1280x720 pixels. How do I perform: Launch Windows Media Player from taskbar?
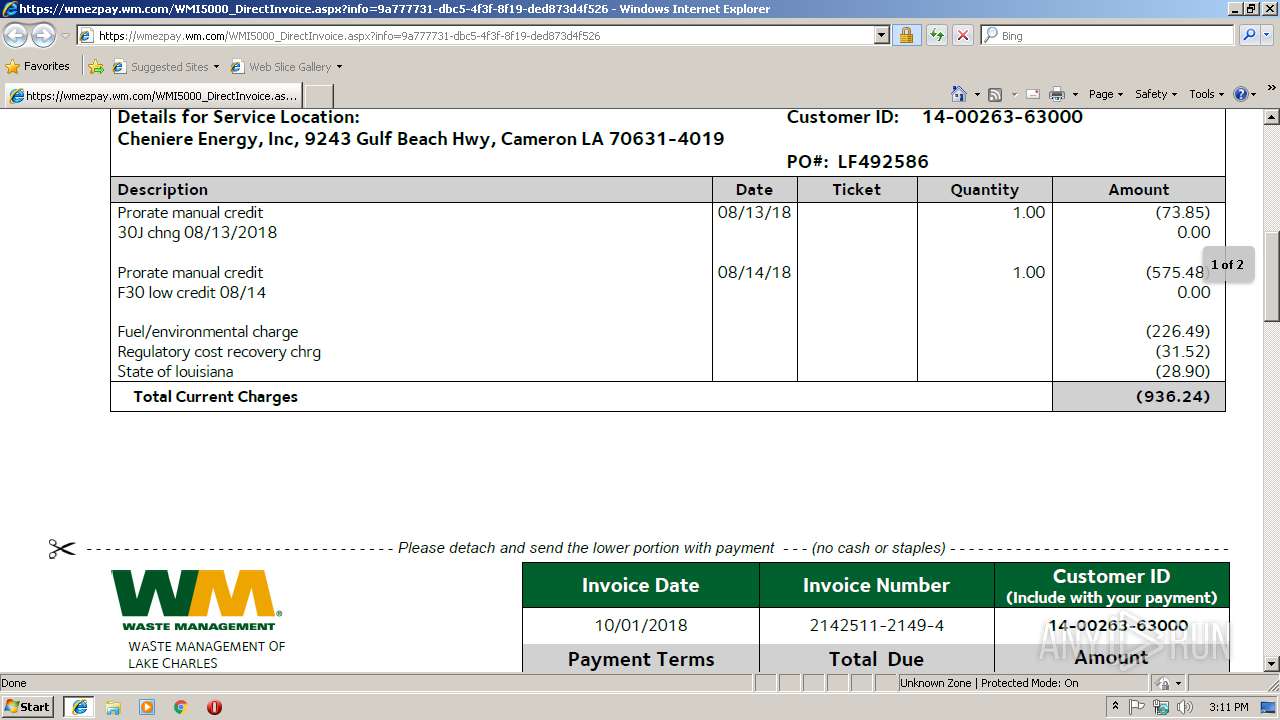click(x=147, y=706)
